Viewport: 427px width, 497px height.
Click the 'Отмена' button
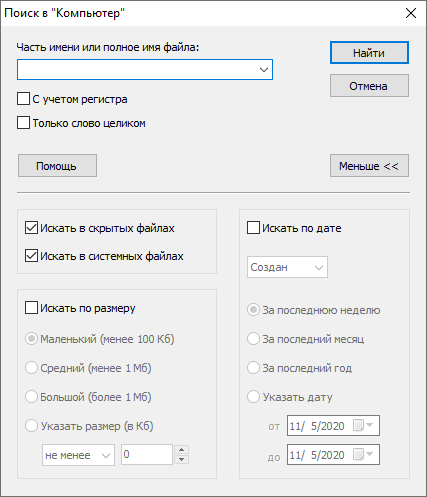369,86
